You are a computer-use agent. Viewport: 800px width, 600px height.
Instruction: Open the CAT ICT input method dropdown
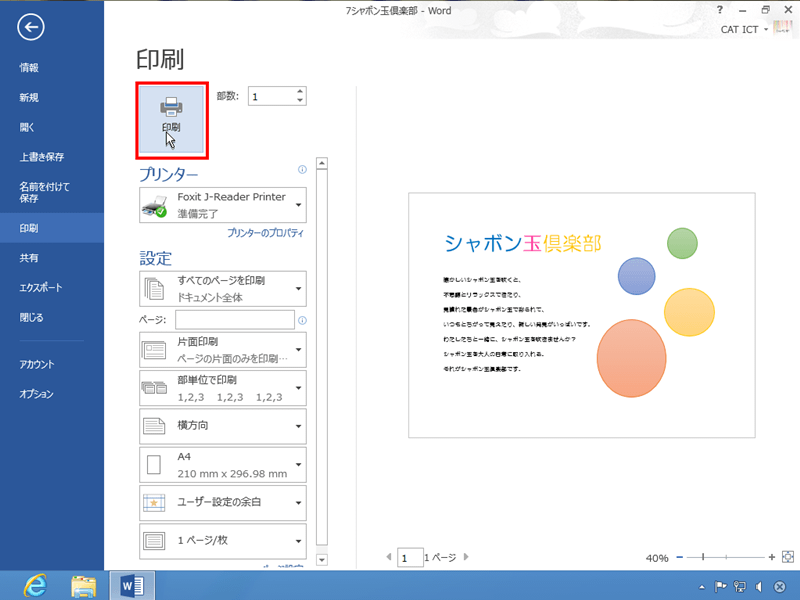click(743, 29)
